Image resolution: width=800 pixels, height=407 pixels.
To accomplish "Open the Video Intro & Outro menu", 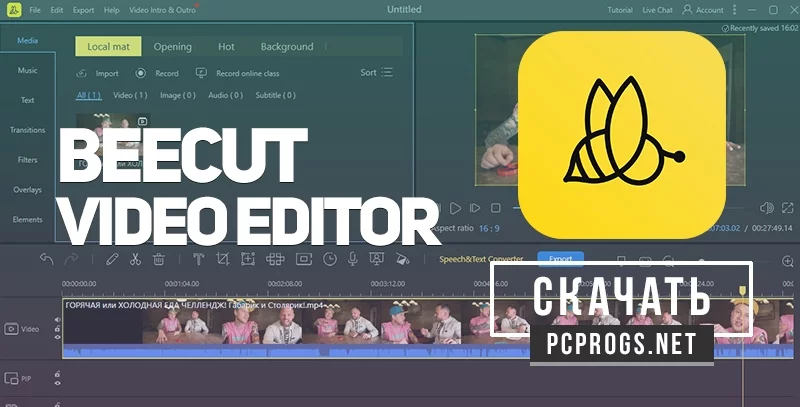I will [x=162, y=10].
